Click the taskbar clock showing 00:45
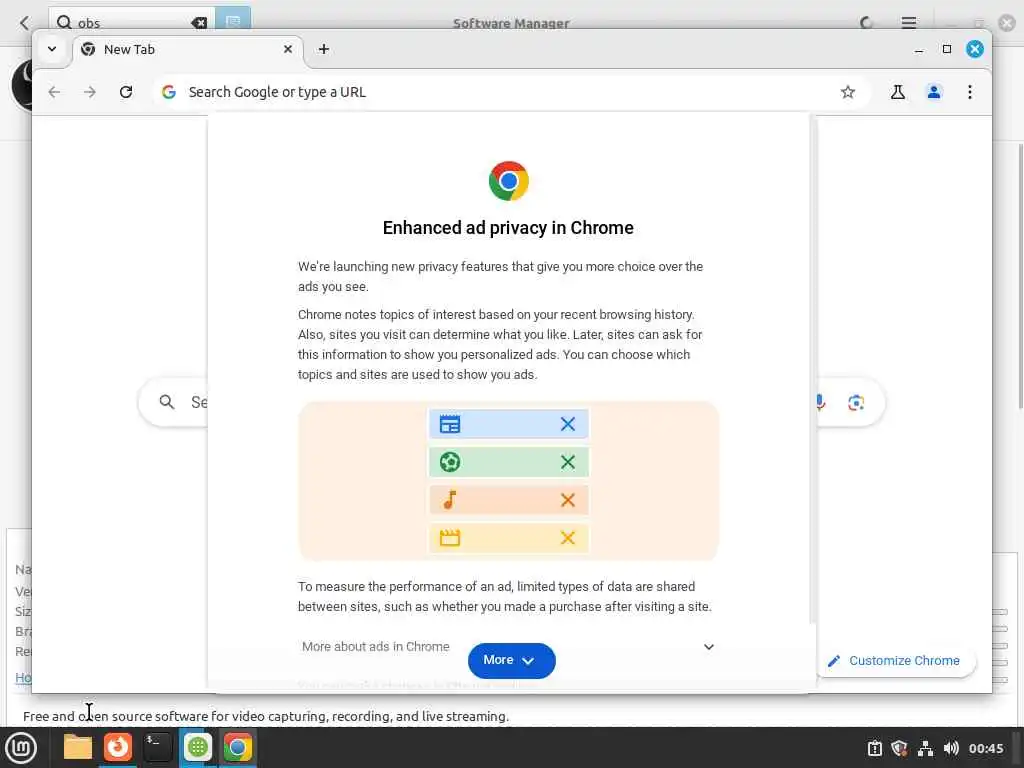The image size is (1024, 768). (986, 748)
